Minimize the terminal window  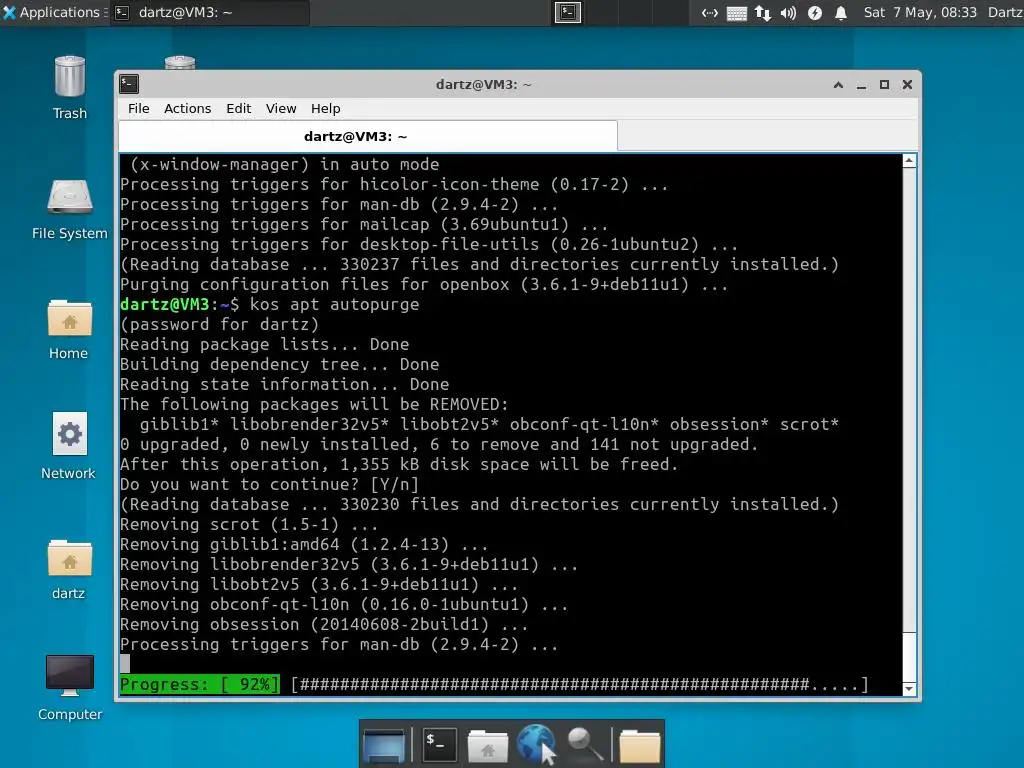tap(861, 85)
